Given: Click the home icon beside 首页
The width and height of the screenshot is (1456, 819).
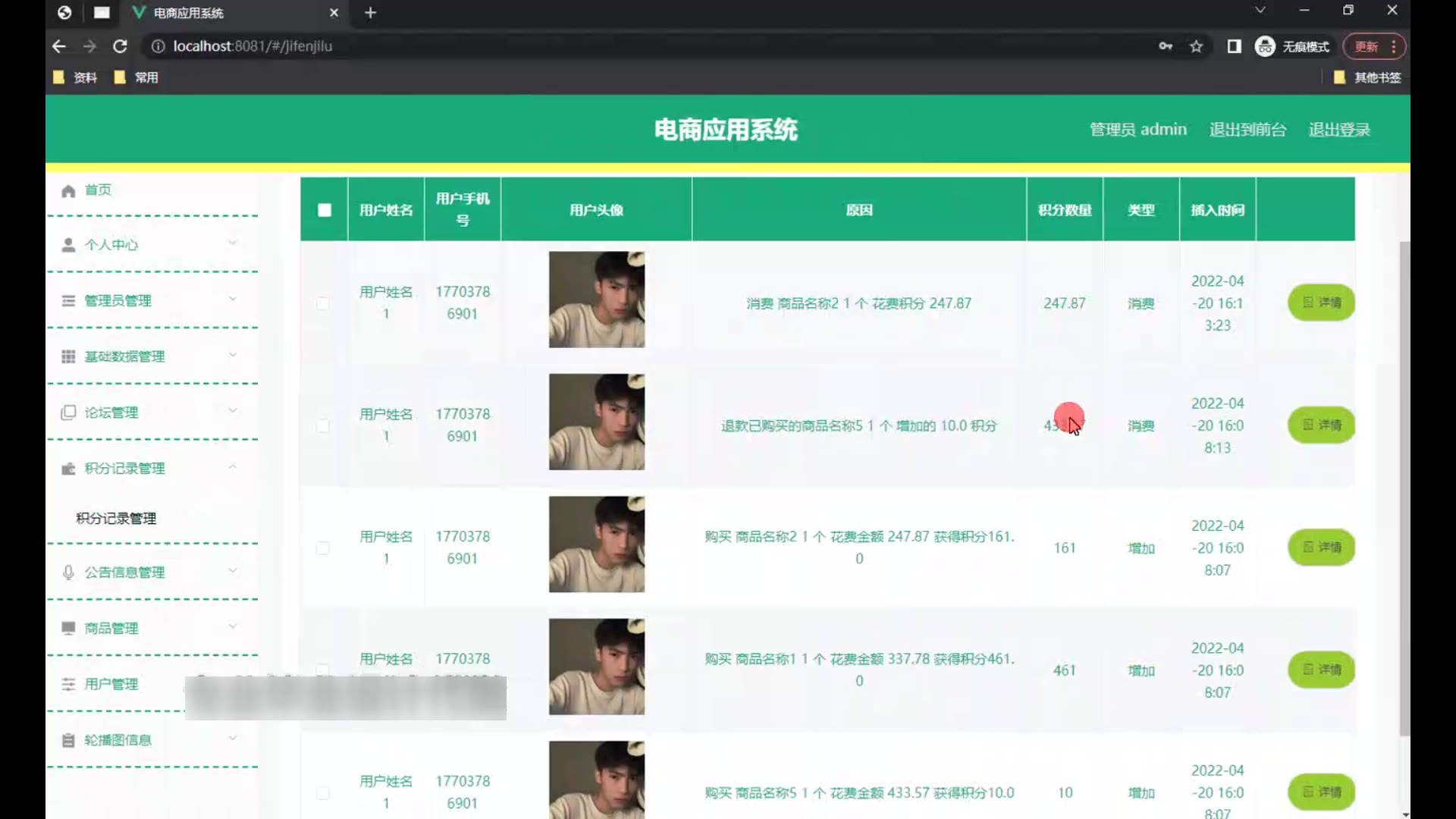Looking at the screenshot, I should pyautogui.click(x=68, y=191).
